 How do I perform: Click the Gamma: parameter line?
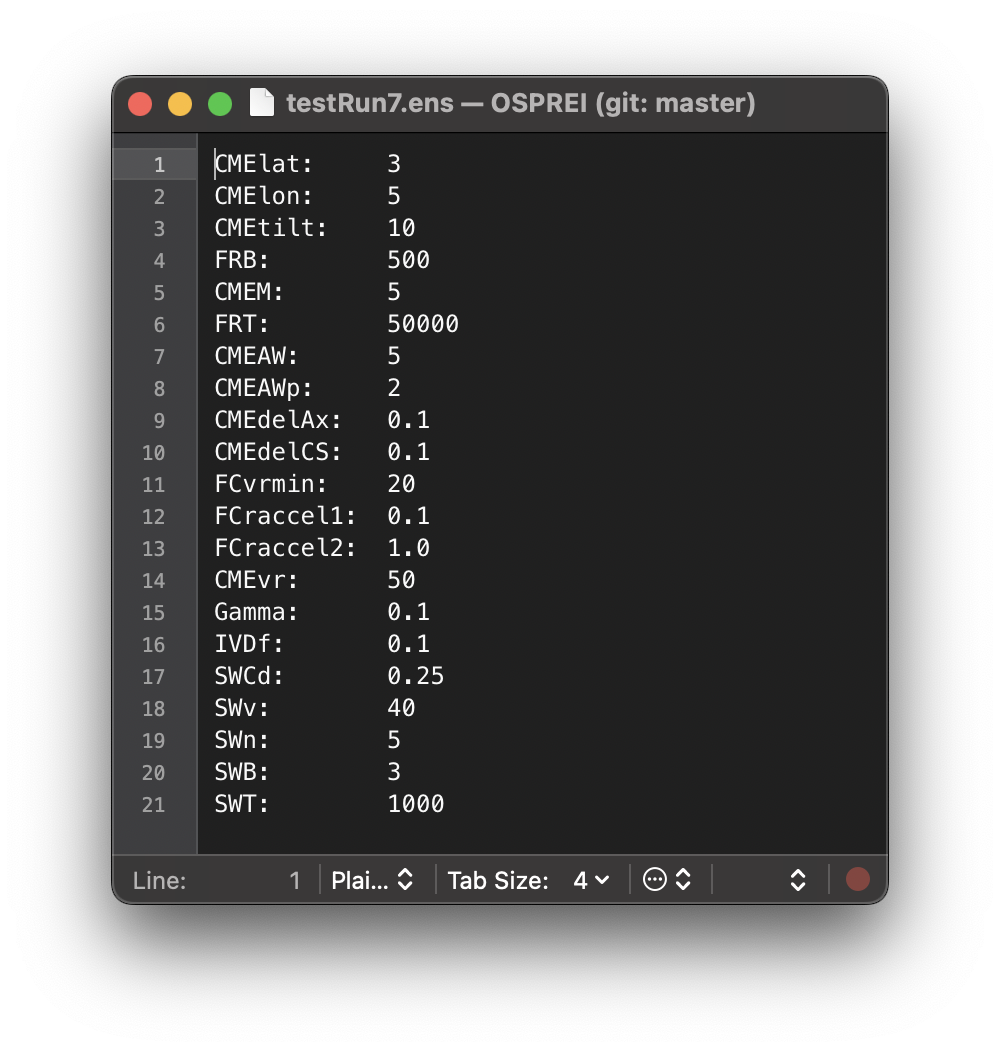[x=256, y=612]
